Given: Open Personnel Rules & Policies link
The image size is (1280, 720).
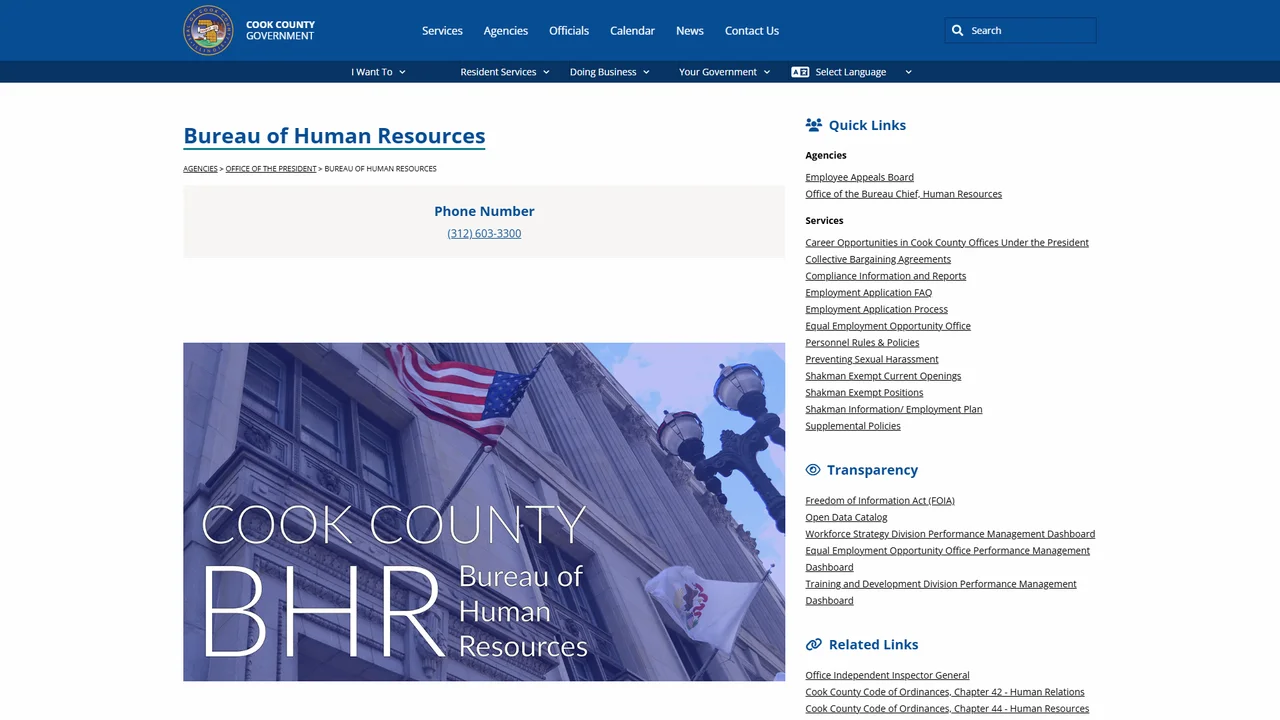Looking at the screenshot, I should click(x=862, y=343).
